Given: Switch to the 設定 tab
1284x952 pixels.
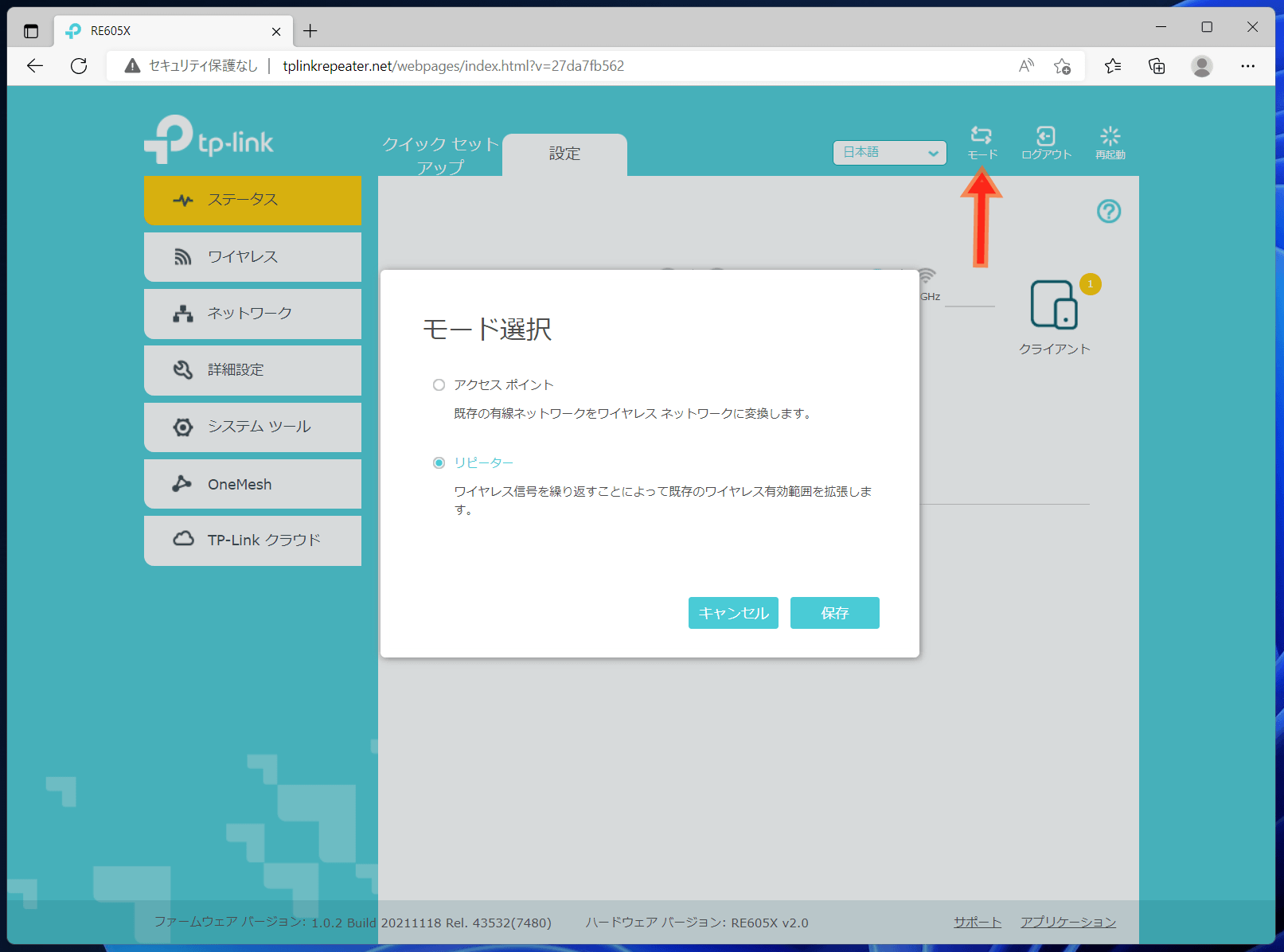Looking at the screenshot, I should (x=564, y=154).
